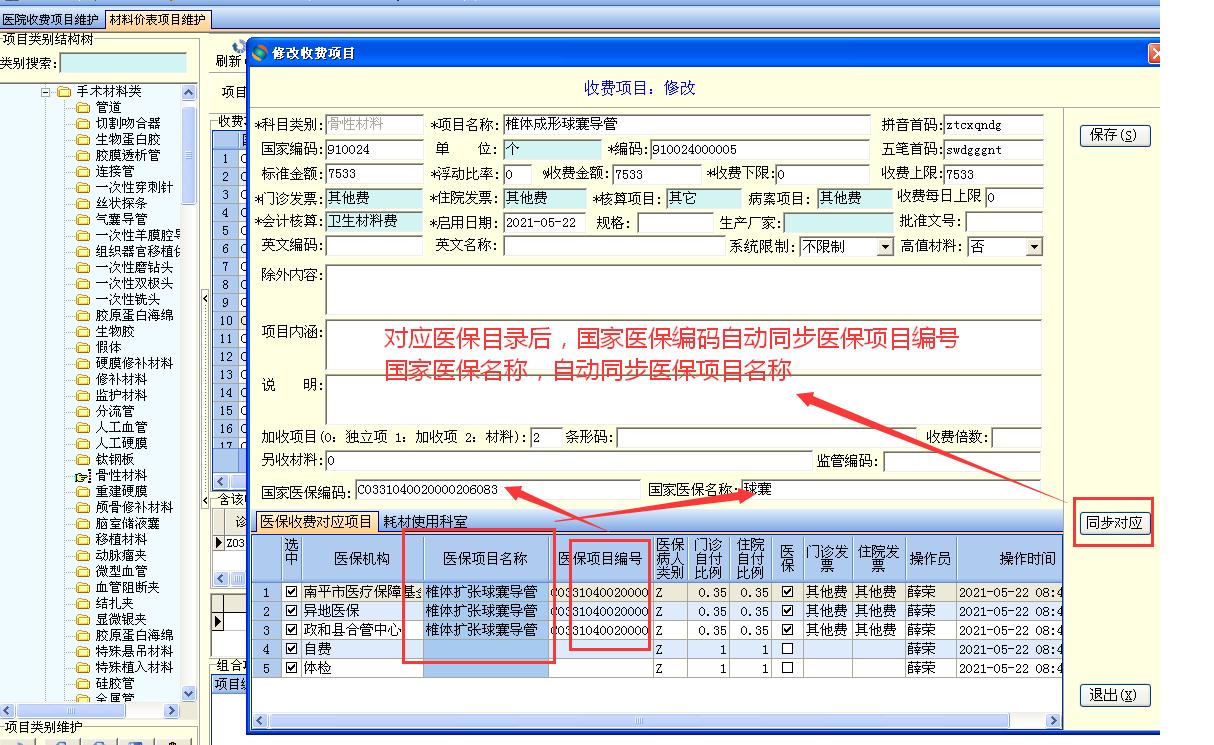Click the folder icon beside 生物蛋白胶
Screen dimensions: 1214x745
83,140
